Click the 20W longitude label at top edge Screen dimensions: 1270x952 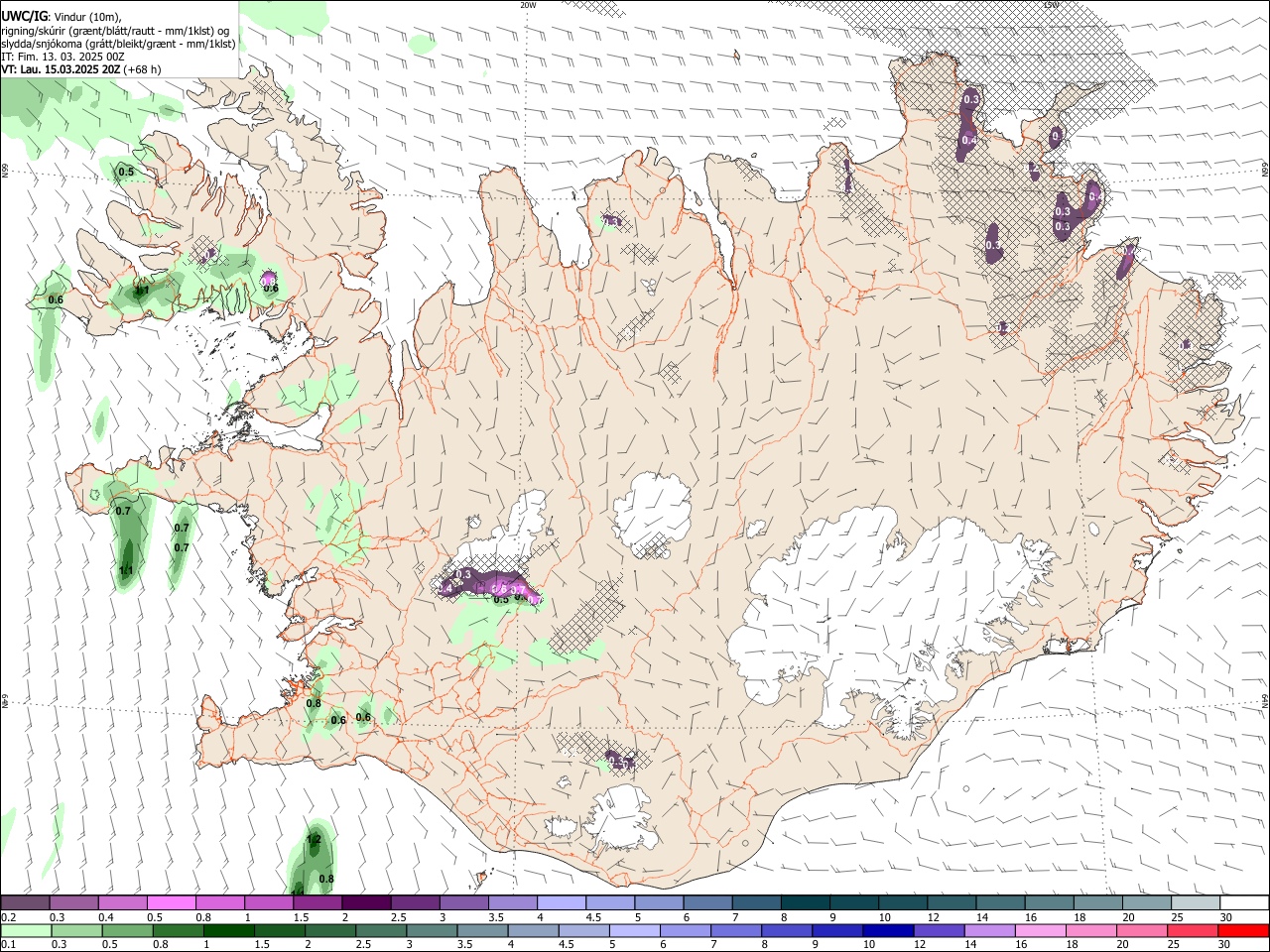(528, 5)
